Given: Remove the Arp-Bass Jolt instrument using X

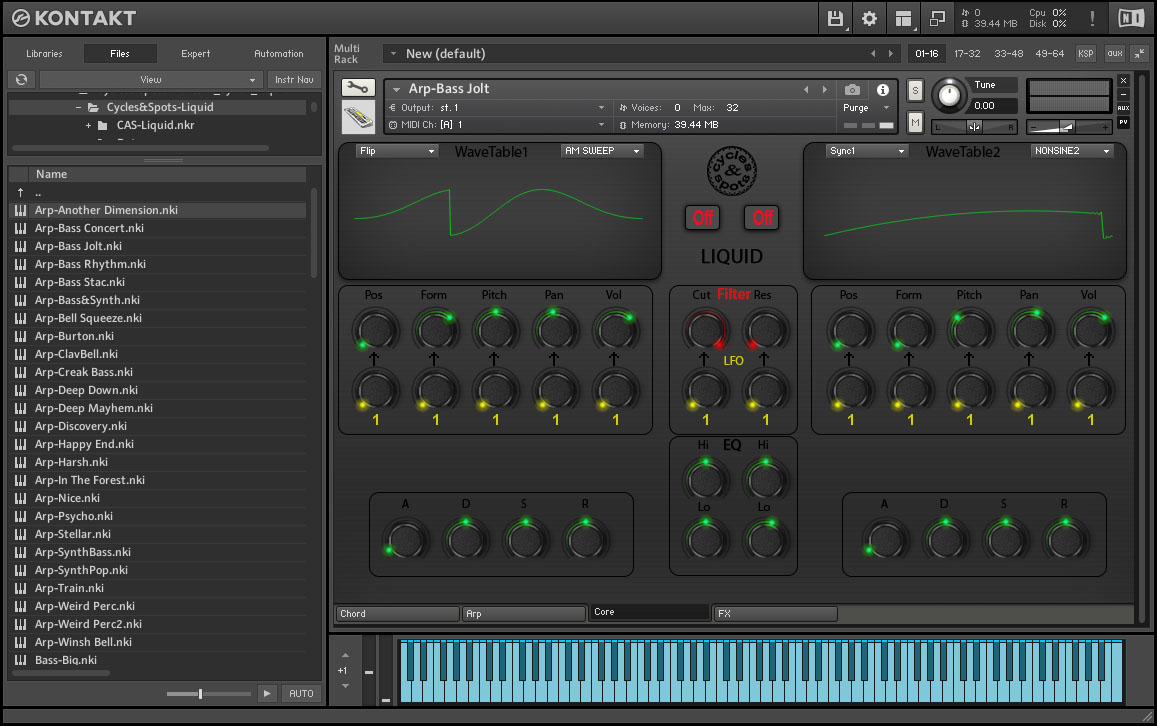Looking at the screenshot, I should point(1123,80).
